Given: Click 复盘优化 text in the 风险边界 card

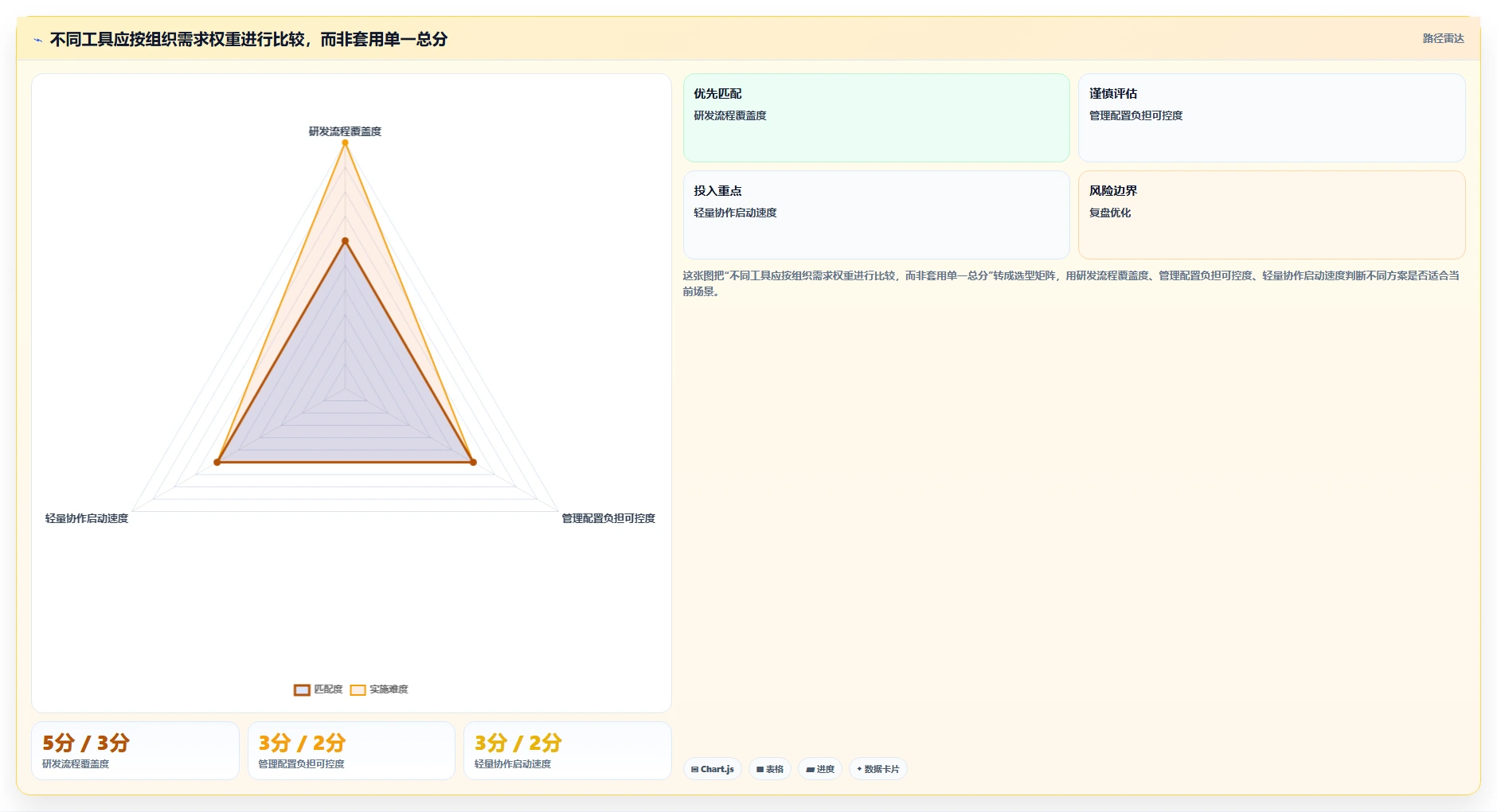Looking at the screenshot, I should coord(1110,213).
